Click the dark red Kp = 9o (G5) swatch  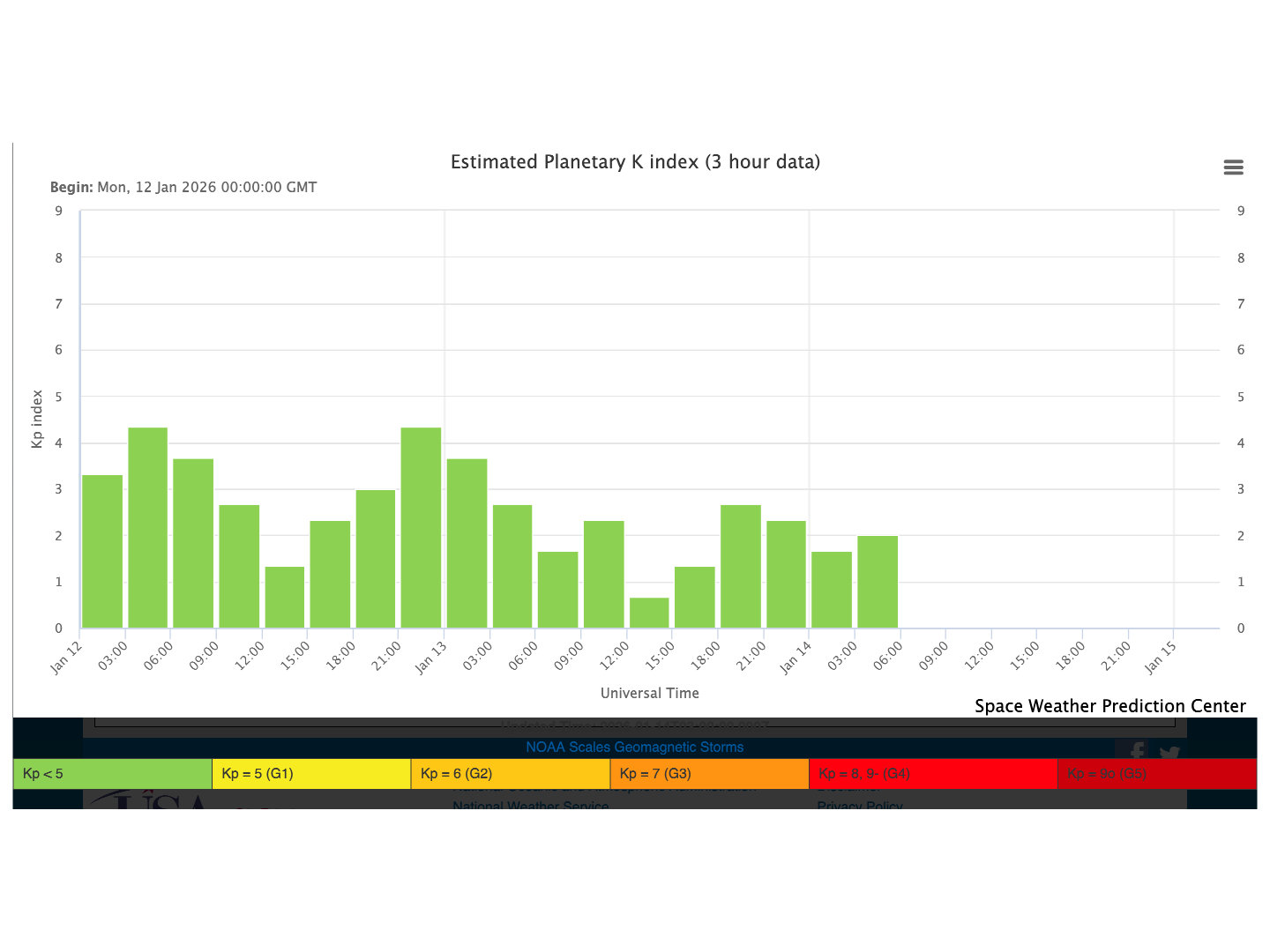pyautogui.click(x=1156, y=774)
